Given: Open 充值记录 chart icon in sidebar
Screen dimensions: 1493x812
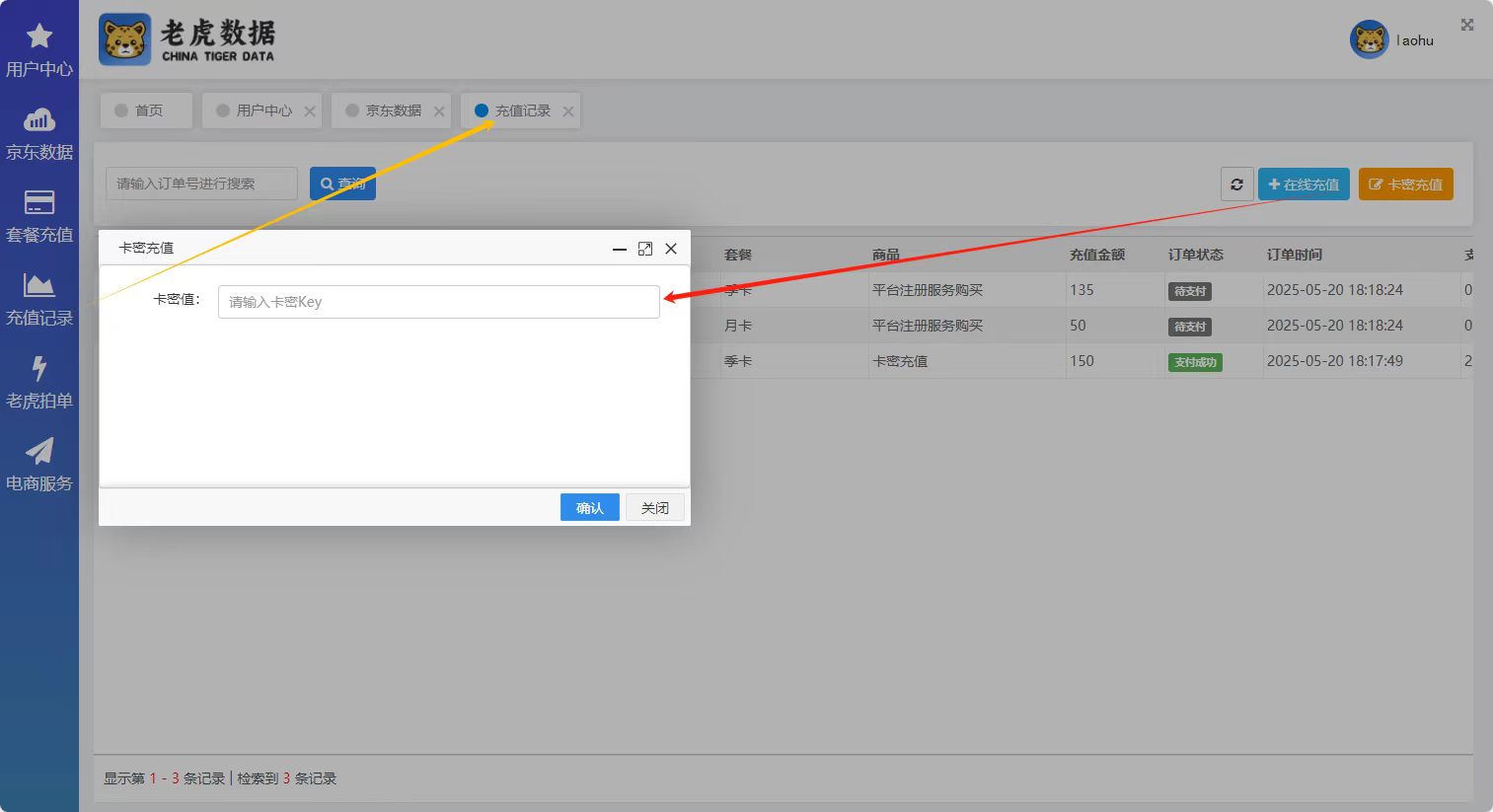Looking at the screenshot, I should (x=39, y=286).
